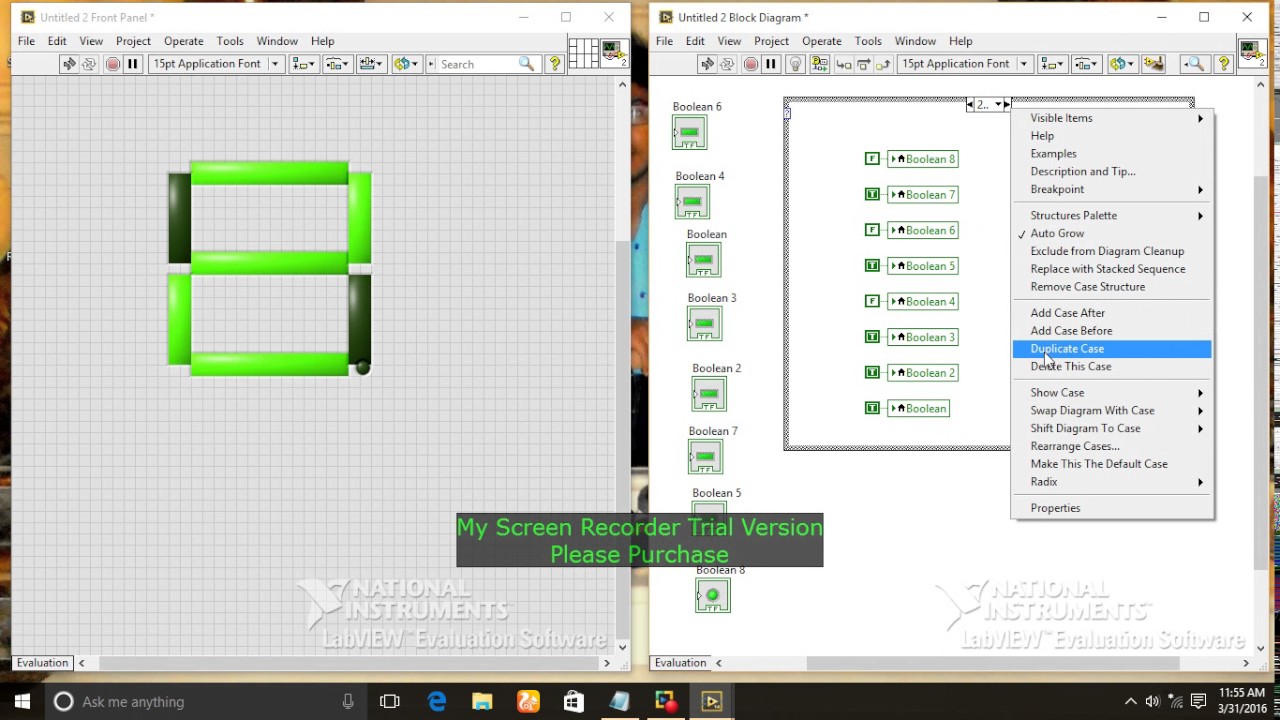Click previous case arrow on case structure
This screenshot has height=720, width=1280.
click(970, 105)
